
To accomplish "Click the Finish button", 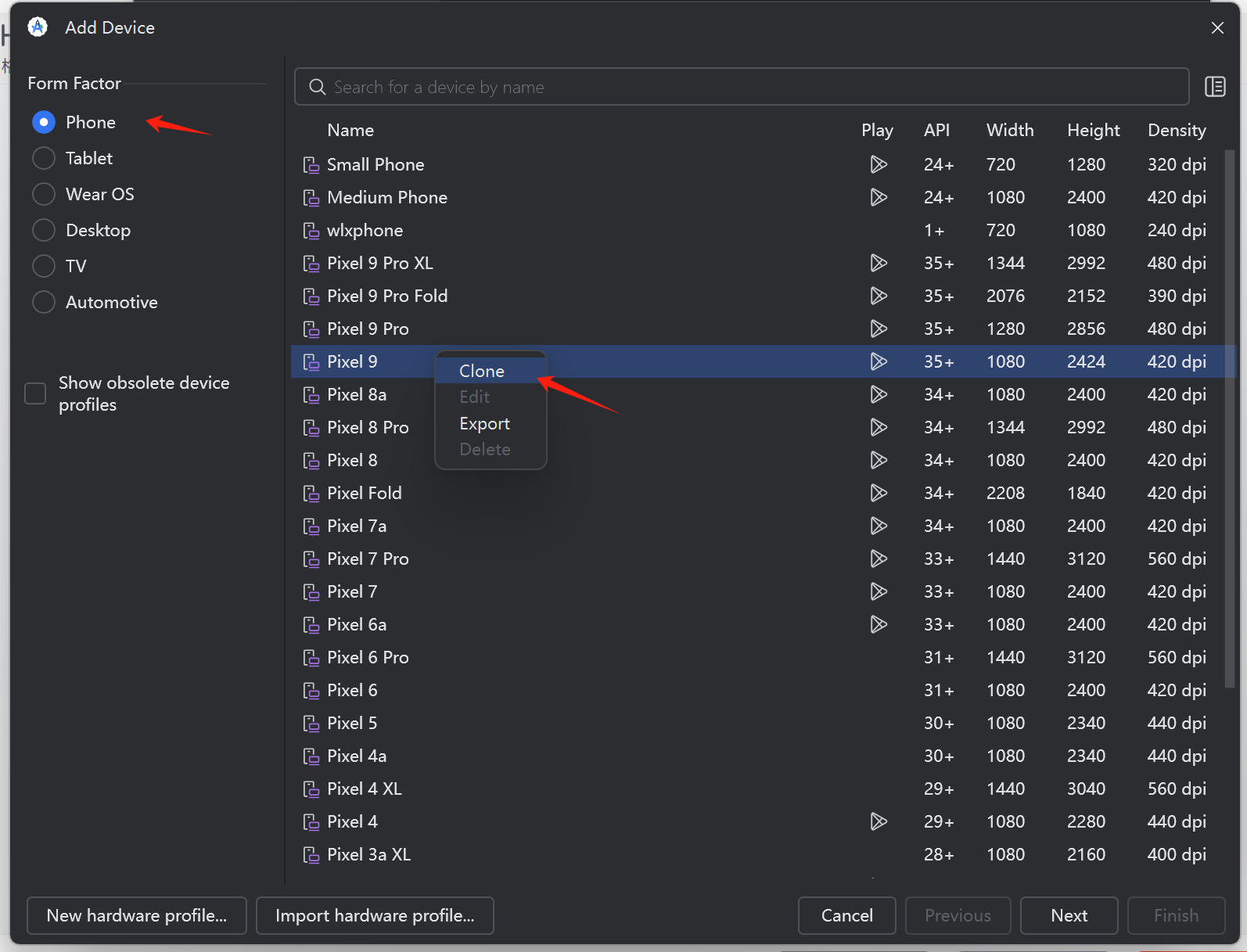I will coord(1176,915).
